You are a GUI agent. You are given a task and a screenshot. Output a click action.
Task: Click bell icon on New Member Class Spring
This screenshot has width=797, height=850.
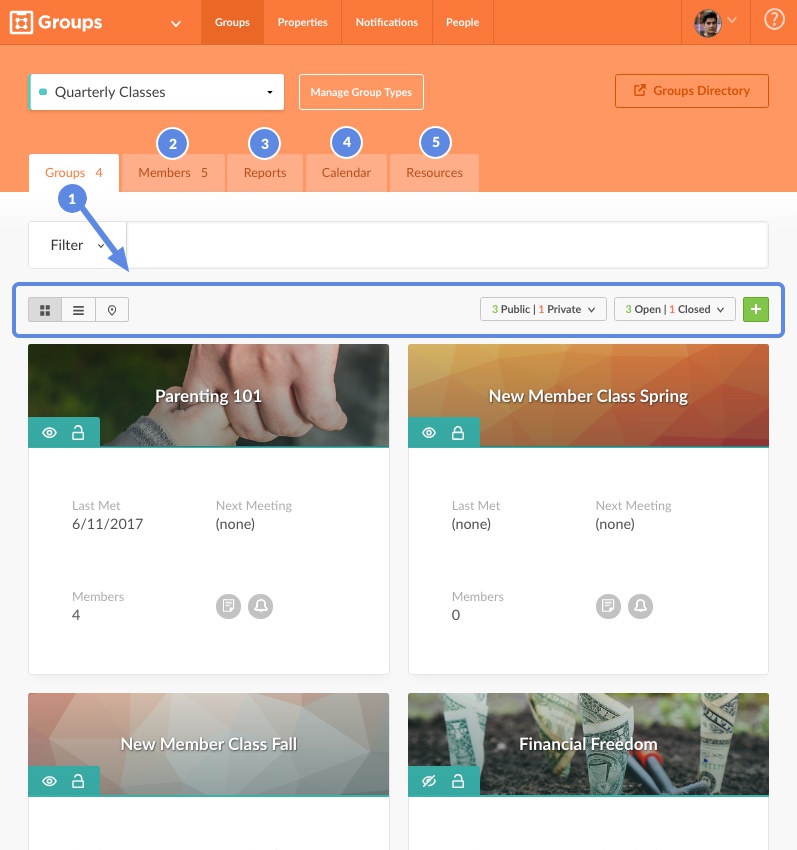pos(641,606)
